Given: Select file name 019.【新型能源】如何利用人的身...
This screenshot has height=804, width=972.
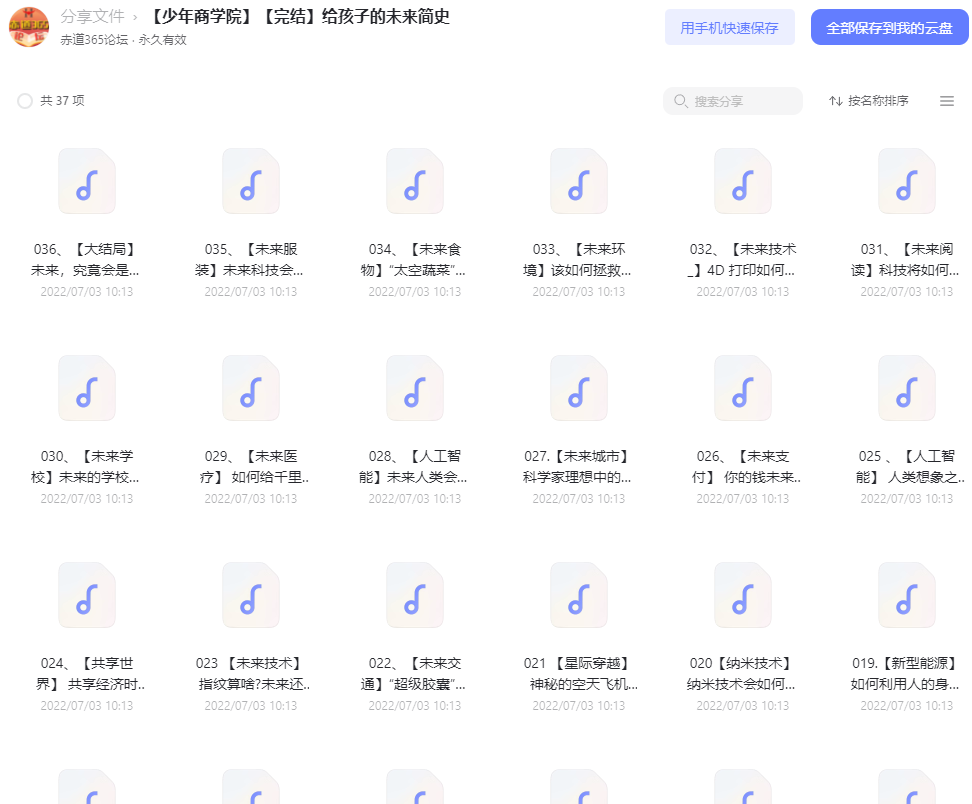Looking at the screenshot, I should point(906,674).
